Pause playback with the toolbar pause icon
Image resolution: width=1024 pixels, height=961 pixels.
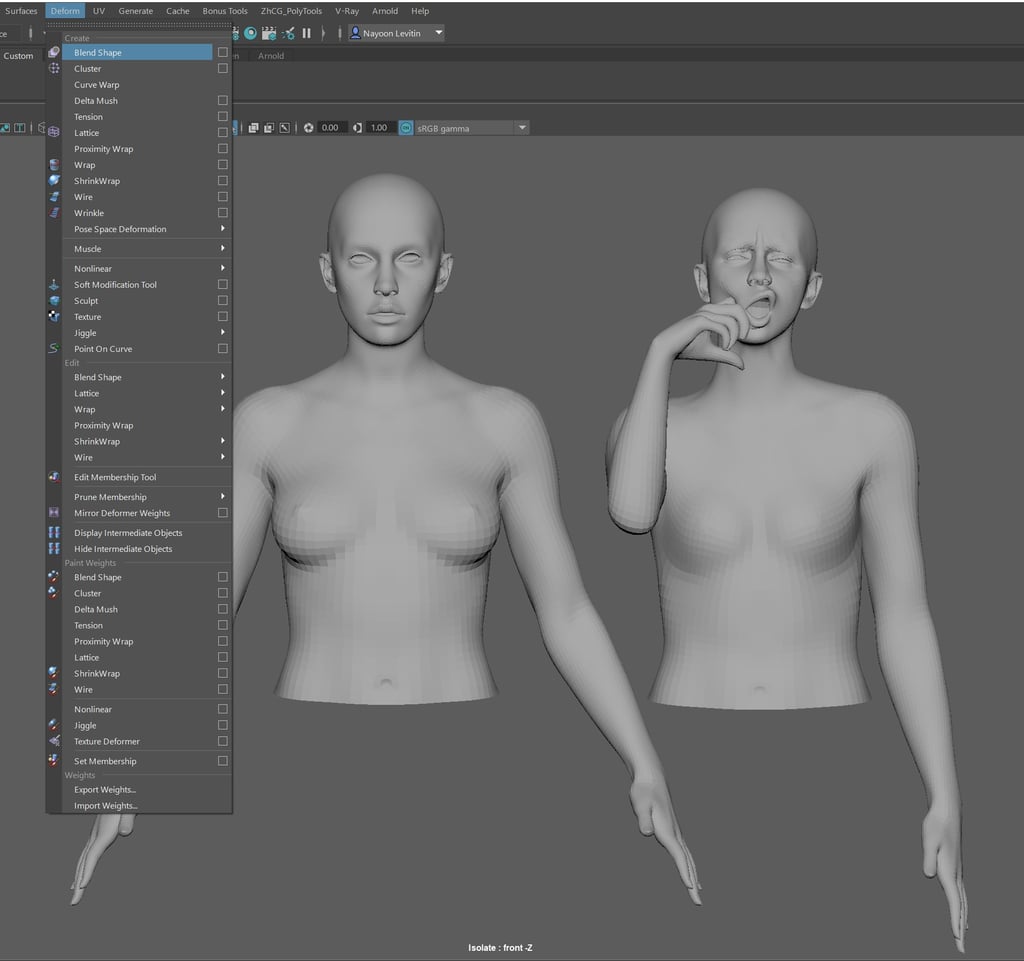pyautogui.click(x=306, y=33)
